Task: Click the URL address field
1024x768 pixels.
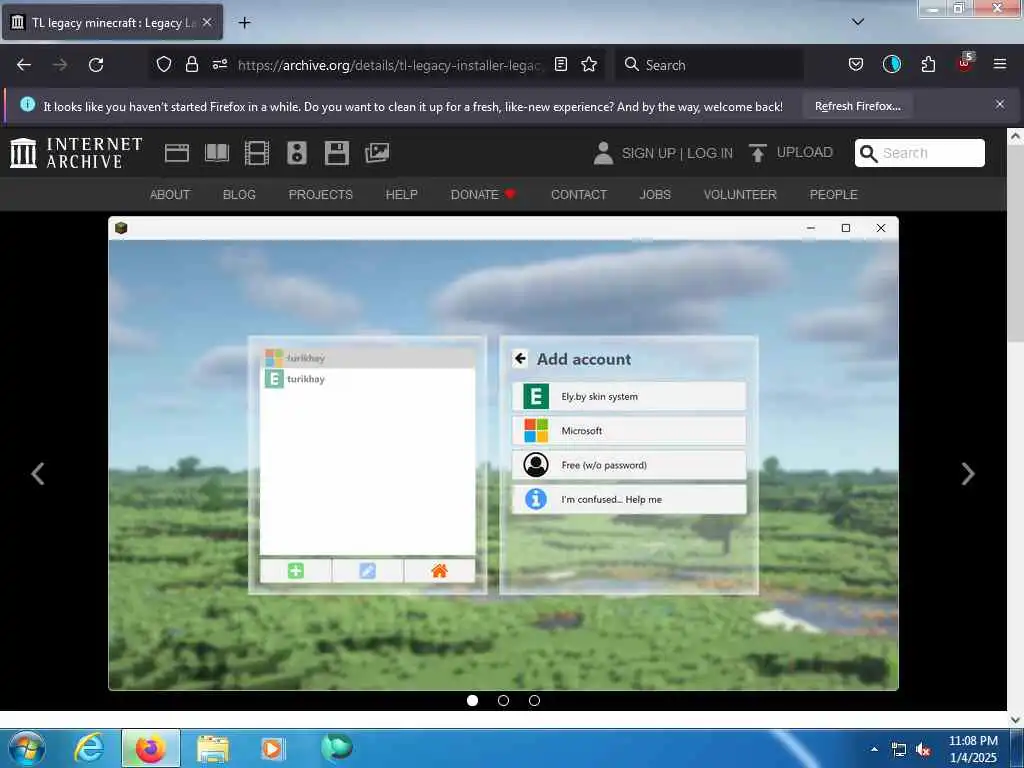Action: (390, 65)
